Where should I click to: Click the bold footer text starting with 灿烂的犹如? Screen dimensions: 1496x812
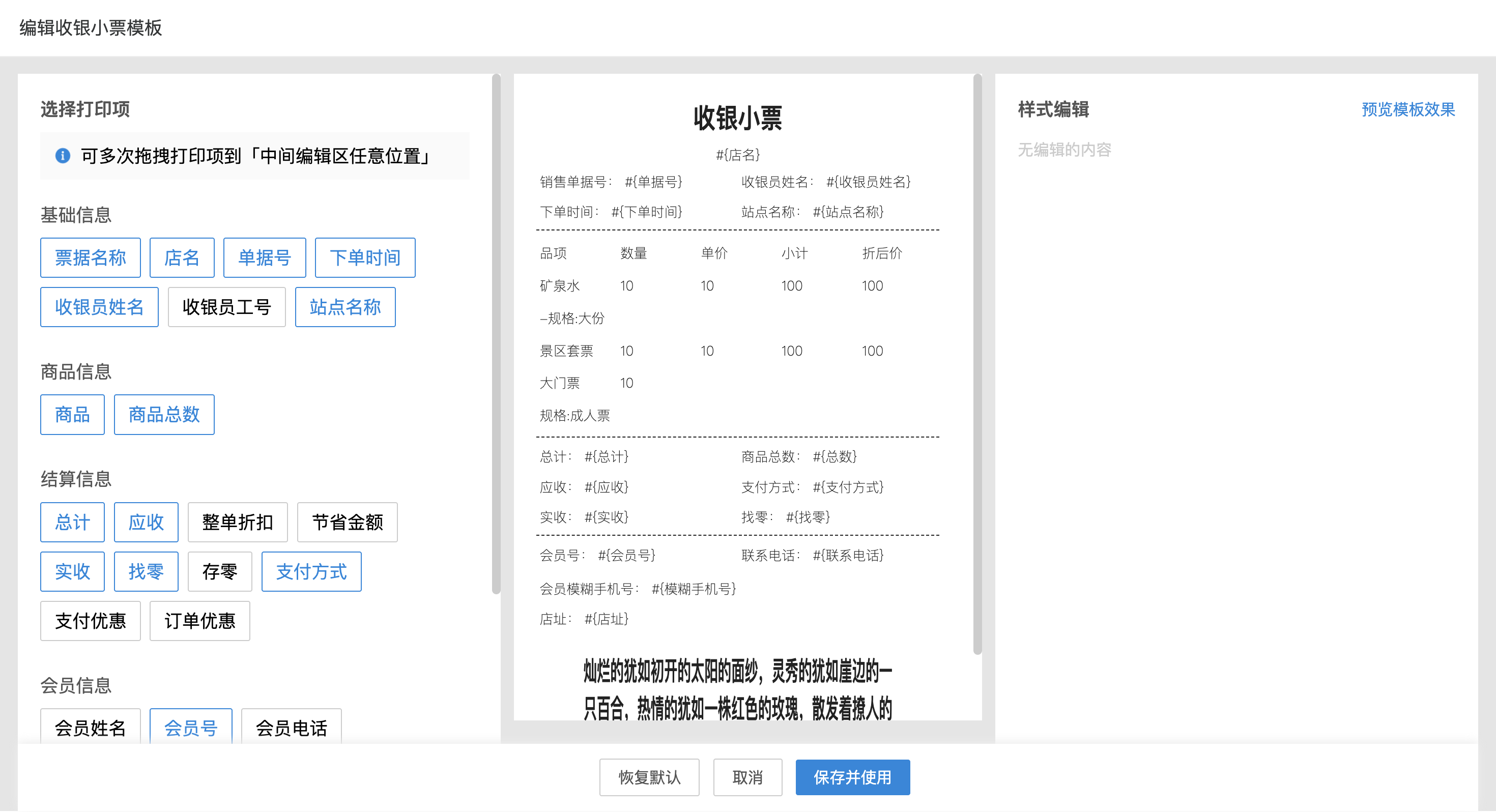tap(737, 689)
